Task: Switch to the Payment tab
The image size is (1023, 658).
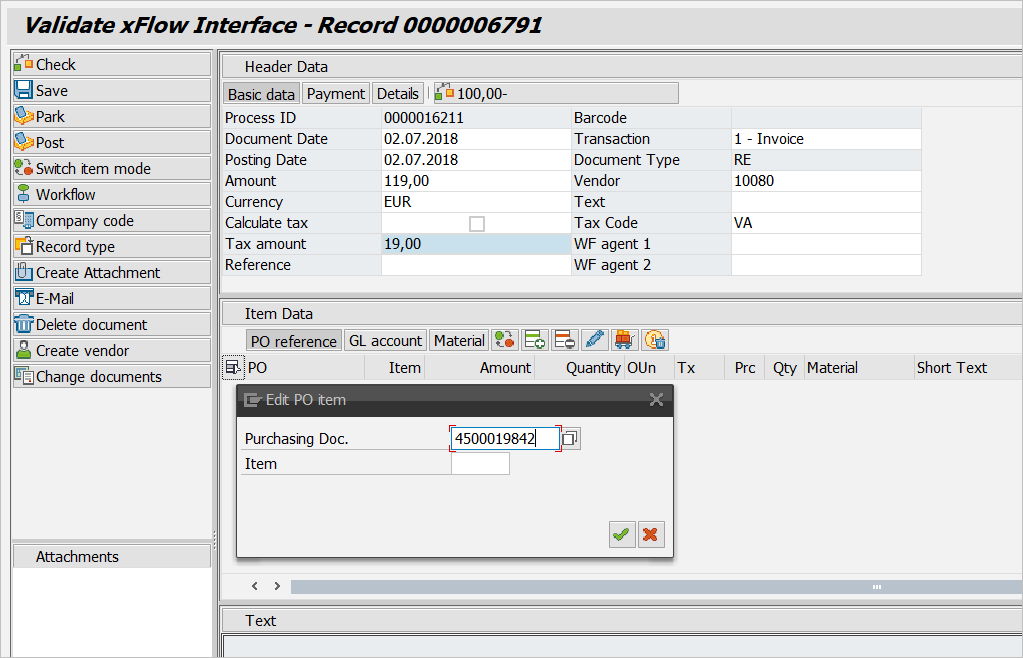Action: click(x=335, y=94)
